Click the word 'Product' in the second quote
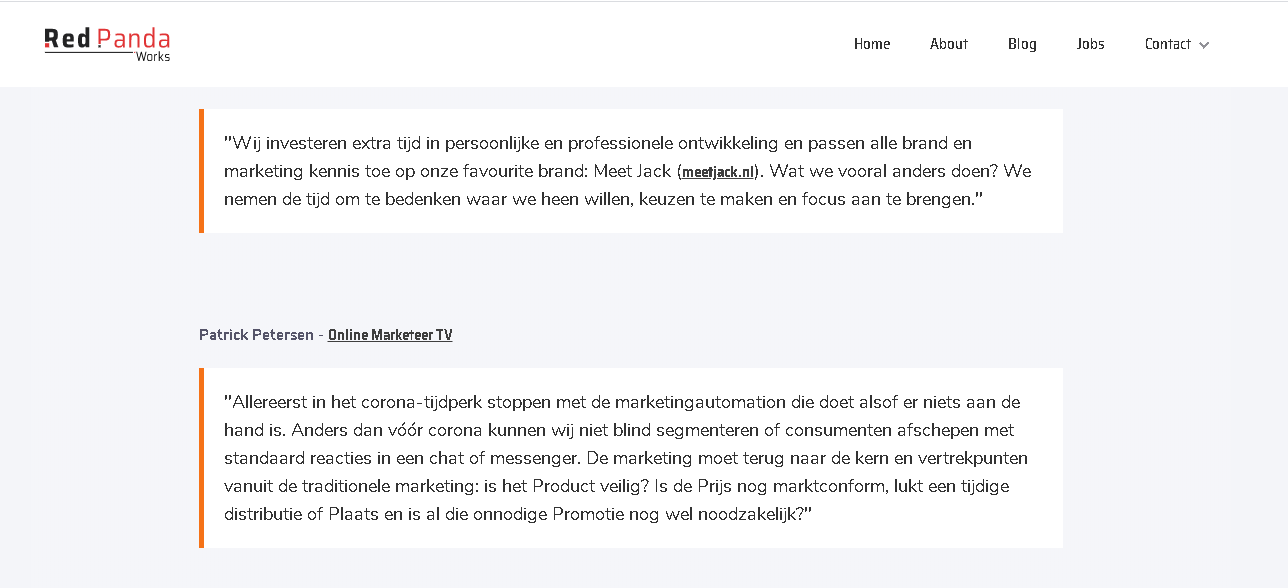 pyautogui.click(x=562, y=486)
